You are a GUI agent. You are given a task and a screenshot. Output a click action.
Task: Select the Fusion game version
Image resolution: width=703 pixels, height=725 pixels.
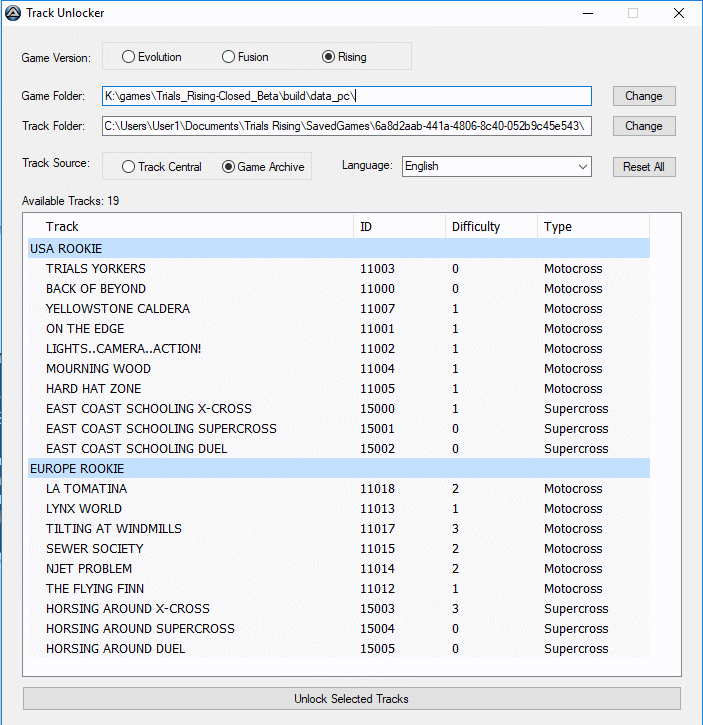point(229,57)
